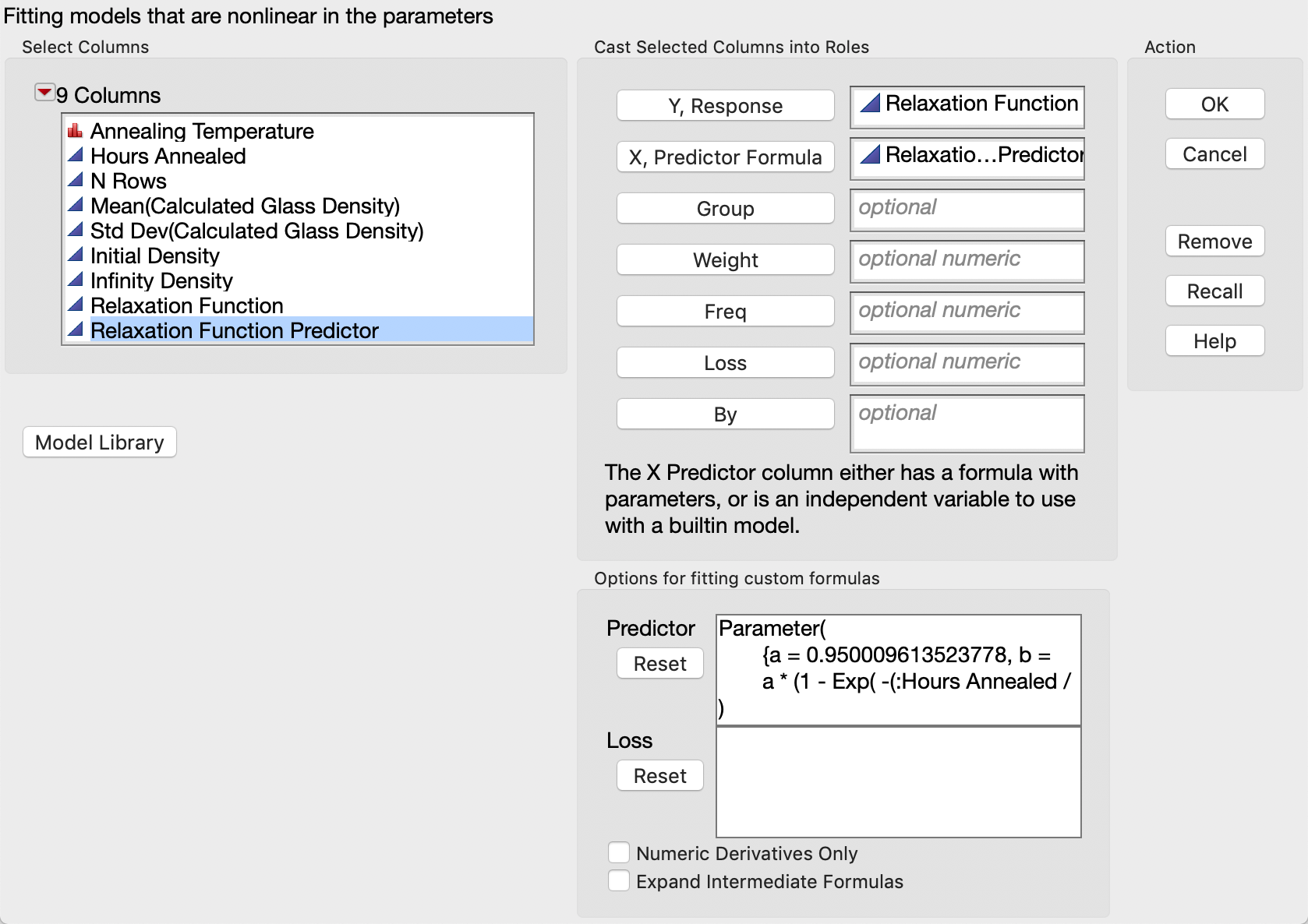Click the Model Library button
1308x924 pixels.
point(100,443)
